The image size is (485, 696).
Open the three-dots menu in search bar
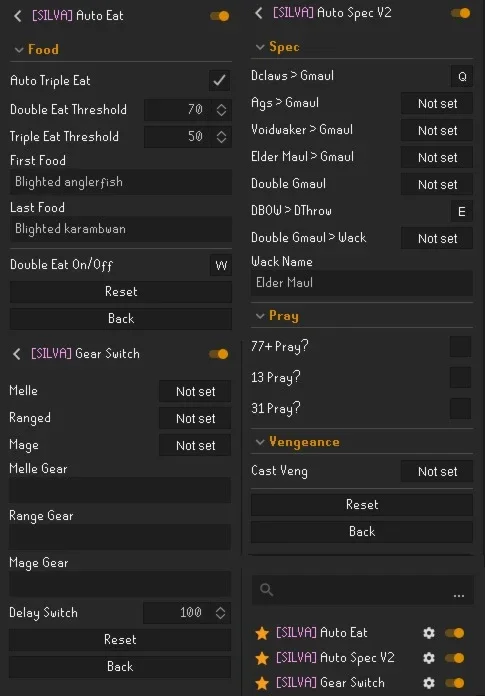point(459,595)
